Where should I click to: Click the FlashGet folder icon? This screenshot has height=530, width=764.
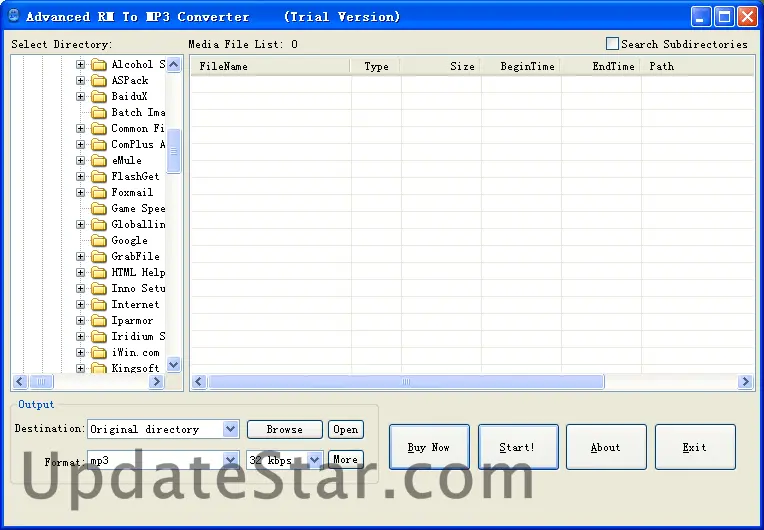click(x=99, y=177)
